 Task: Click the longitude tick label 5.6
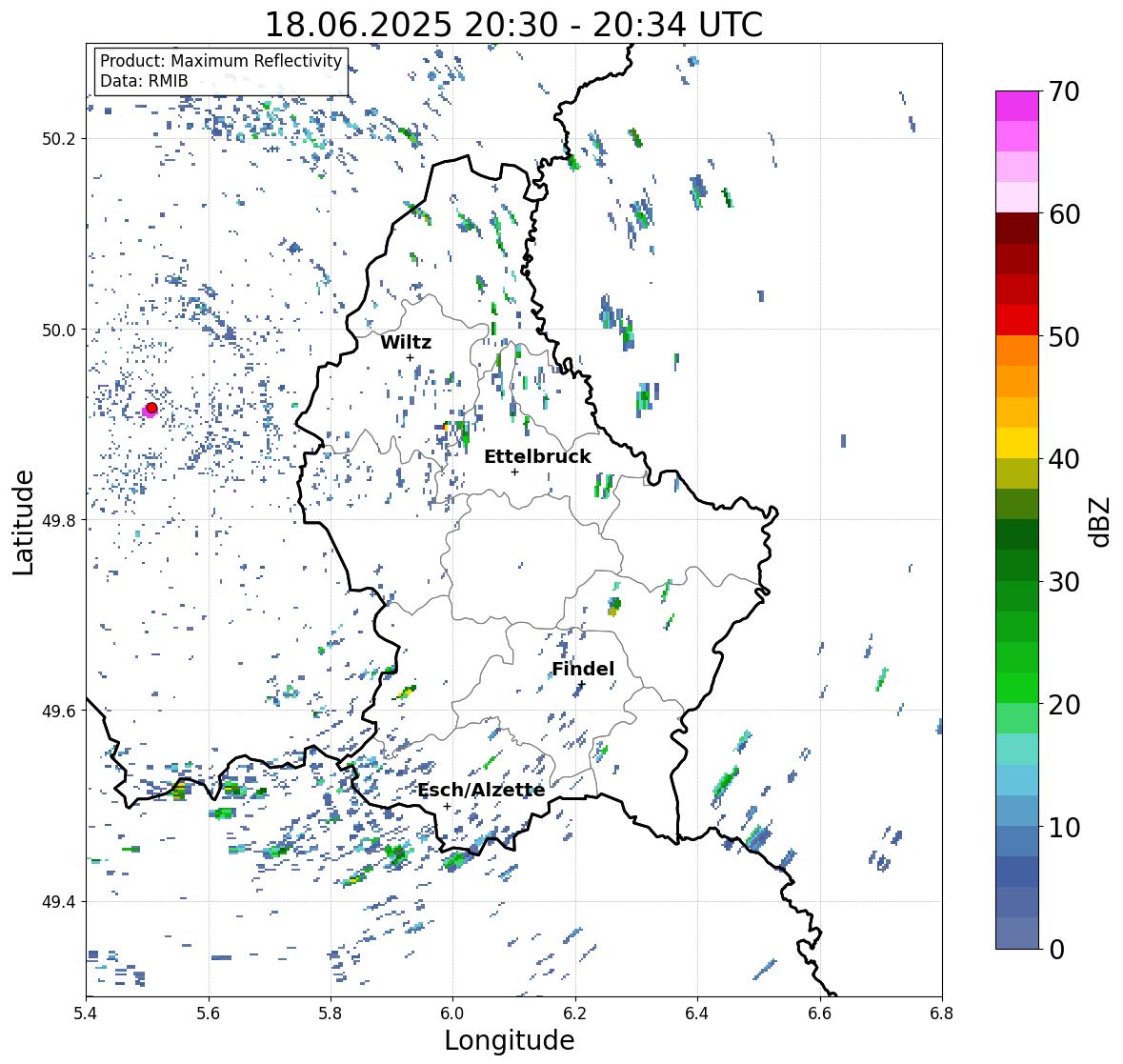tap(209, 1014)
